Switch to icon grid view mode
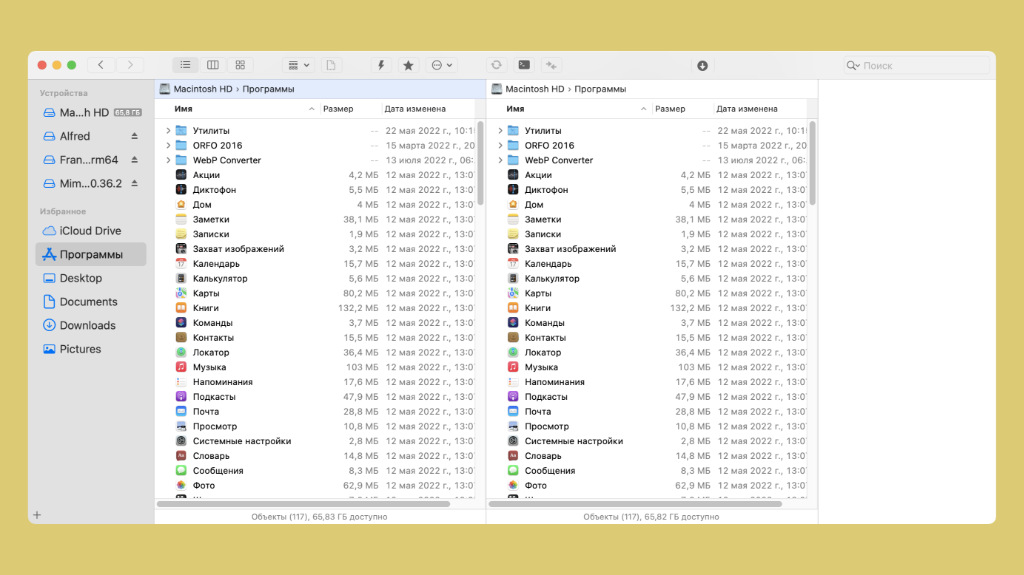The image size is (1024, 575). [240, 65]
